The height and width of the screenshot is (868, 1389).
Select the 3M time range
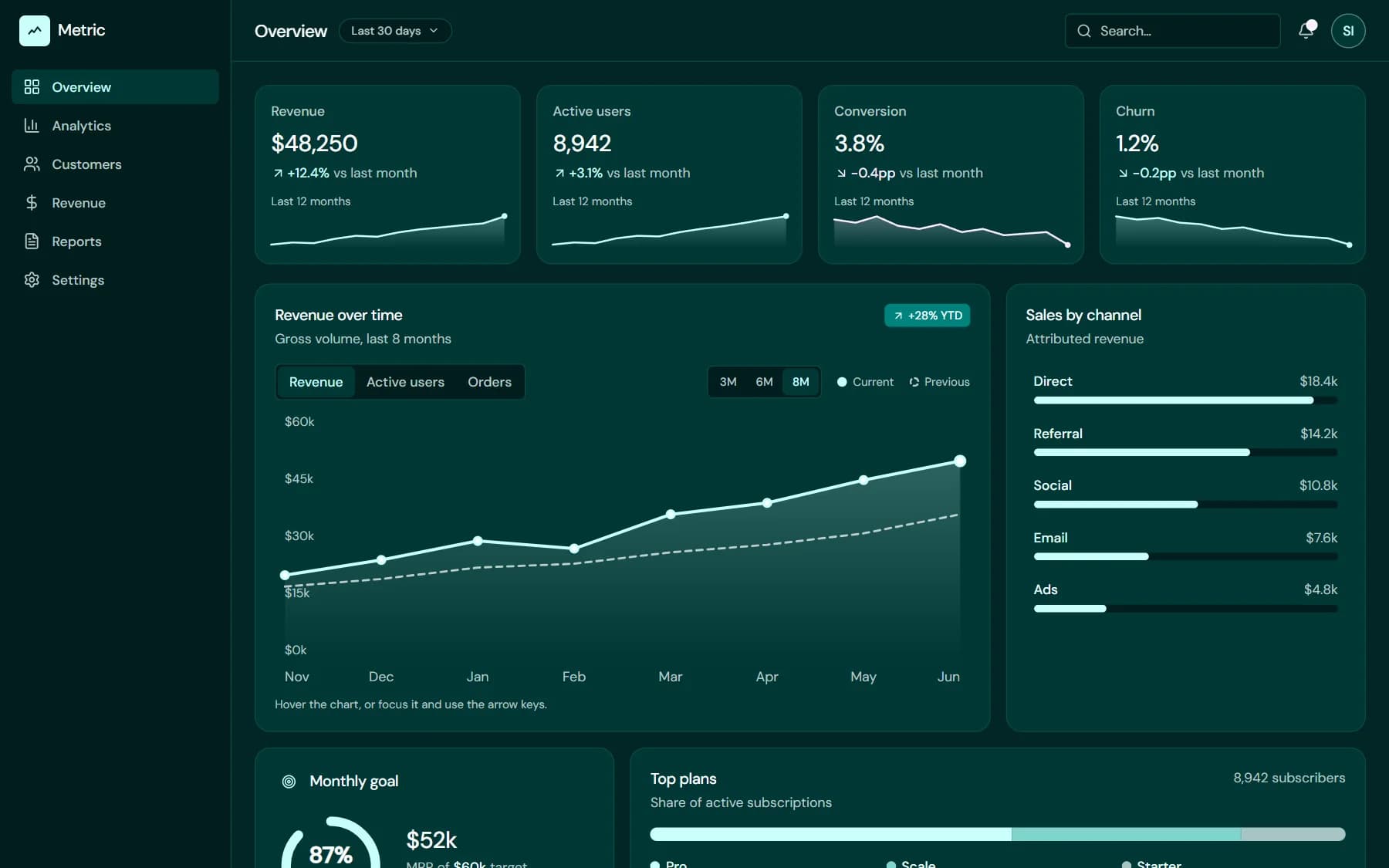[728, 382]
